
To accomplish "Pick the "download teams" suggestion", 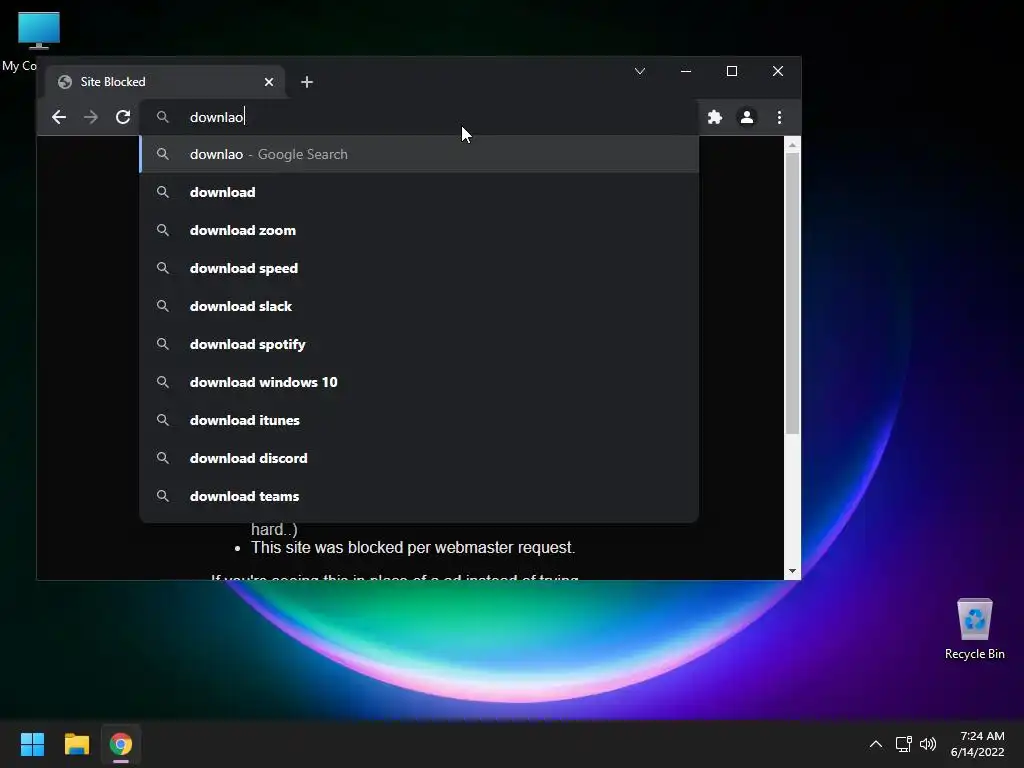I will click(x=419, y=496).
